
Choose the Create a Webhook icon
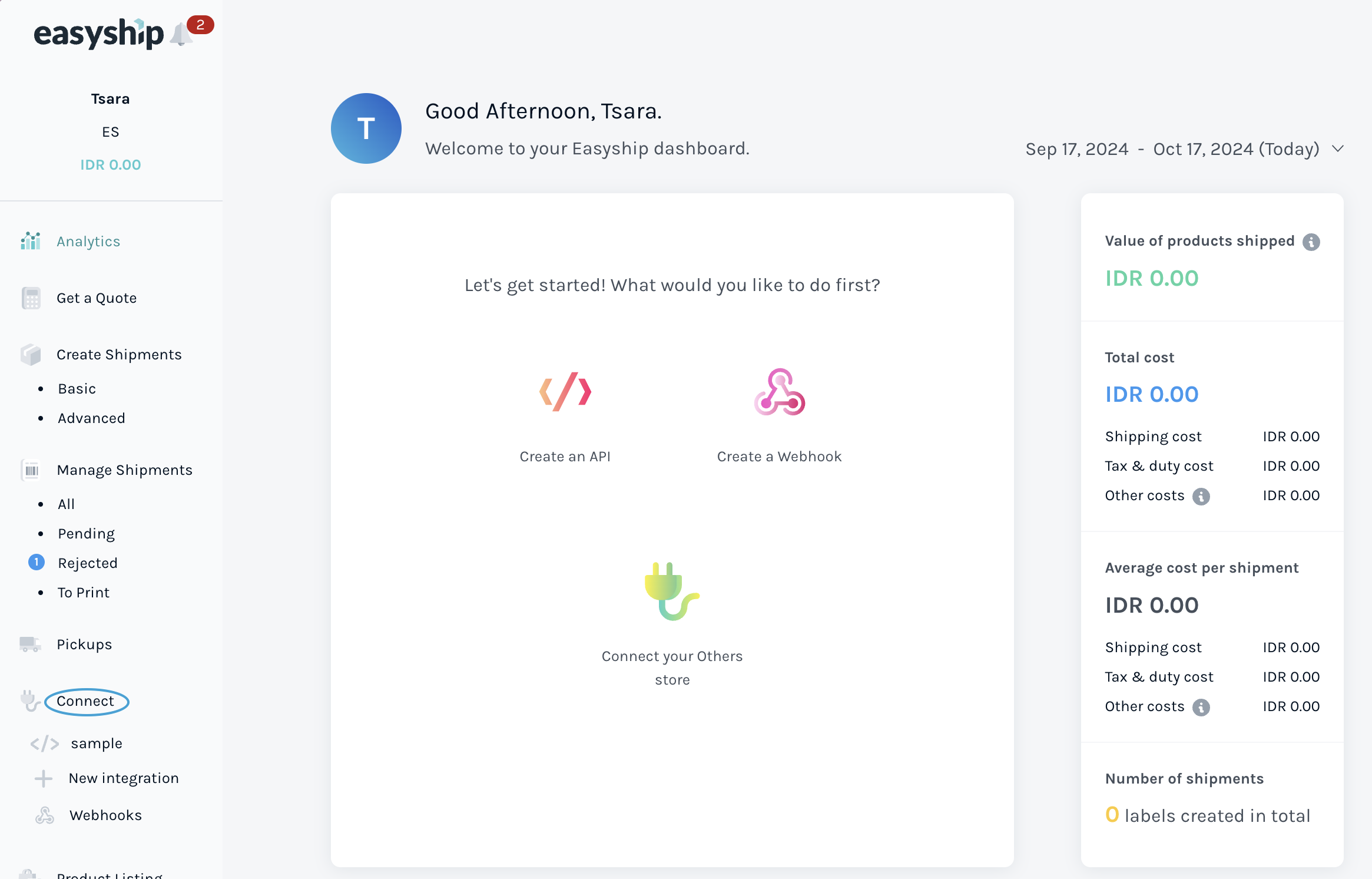point(780,392)
